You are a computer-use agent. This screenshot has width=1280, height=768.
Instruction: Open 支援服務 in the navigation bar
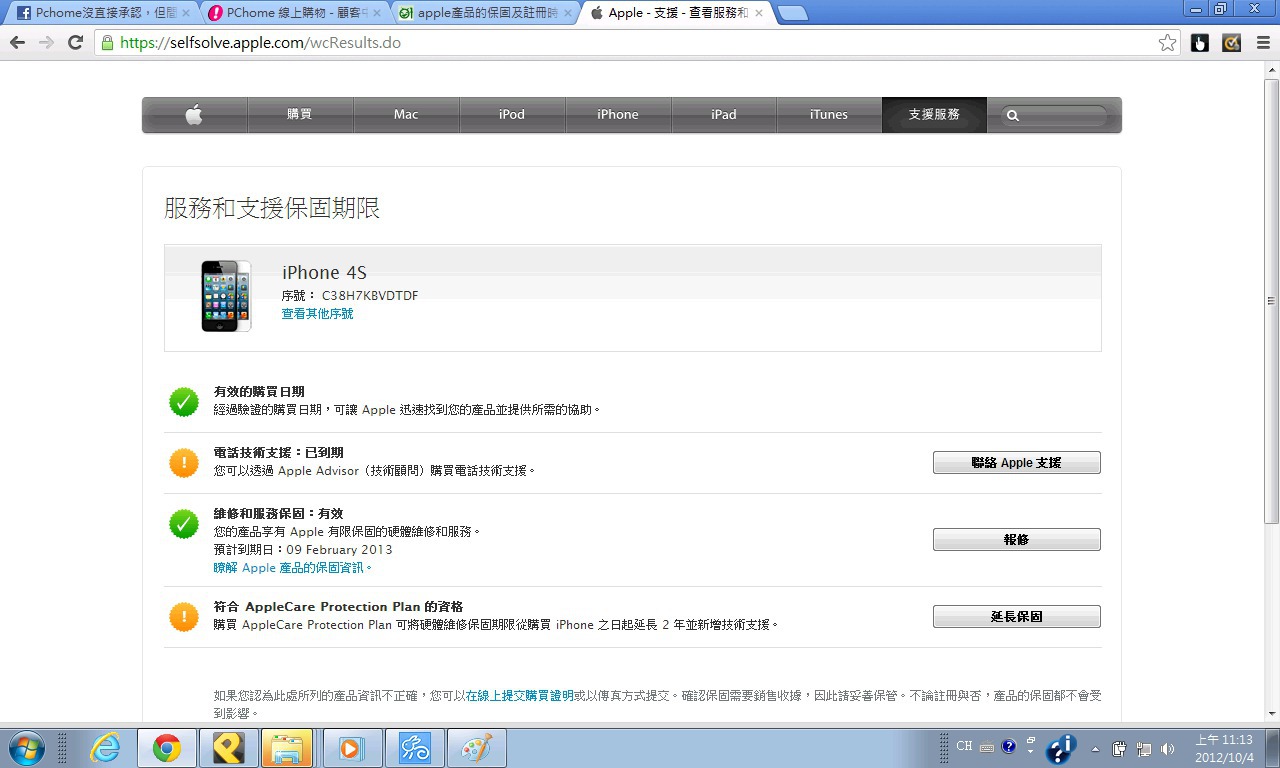(x=934, y=115)
